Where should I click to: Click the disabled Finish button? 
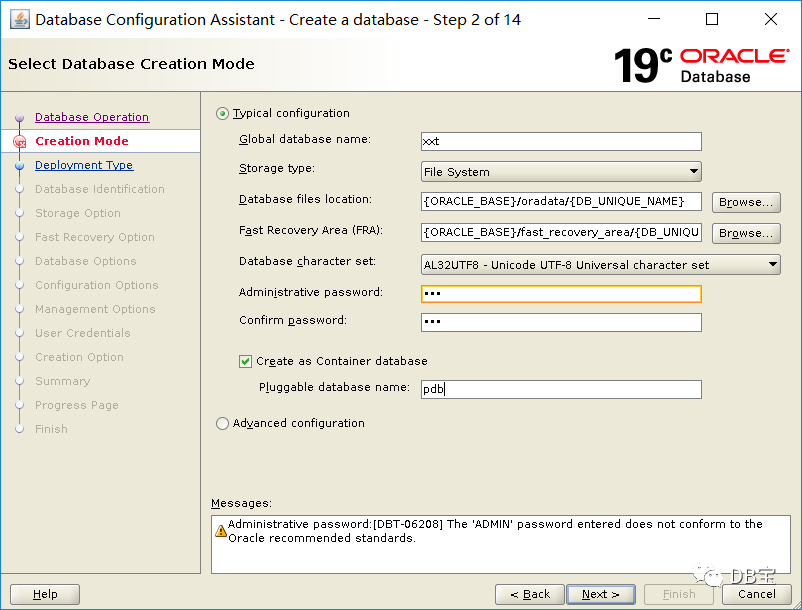coord(679,594)
